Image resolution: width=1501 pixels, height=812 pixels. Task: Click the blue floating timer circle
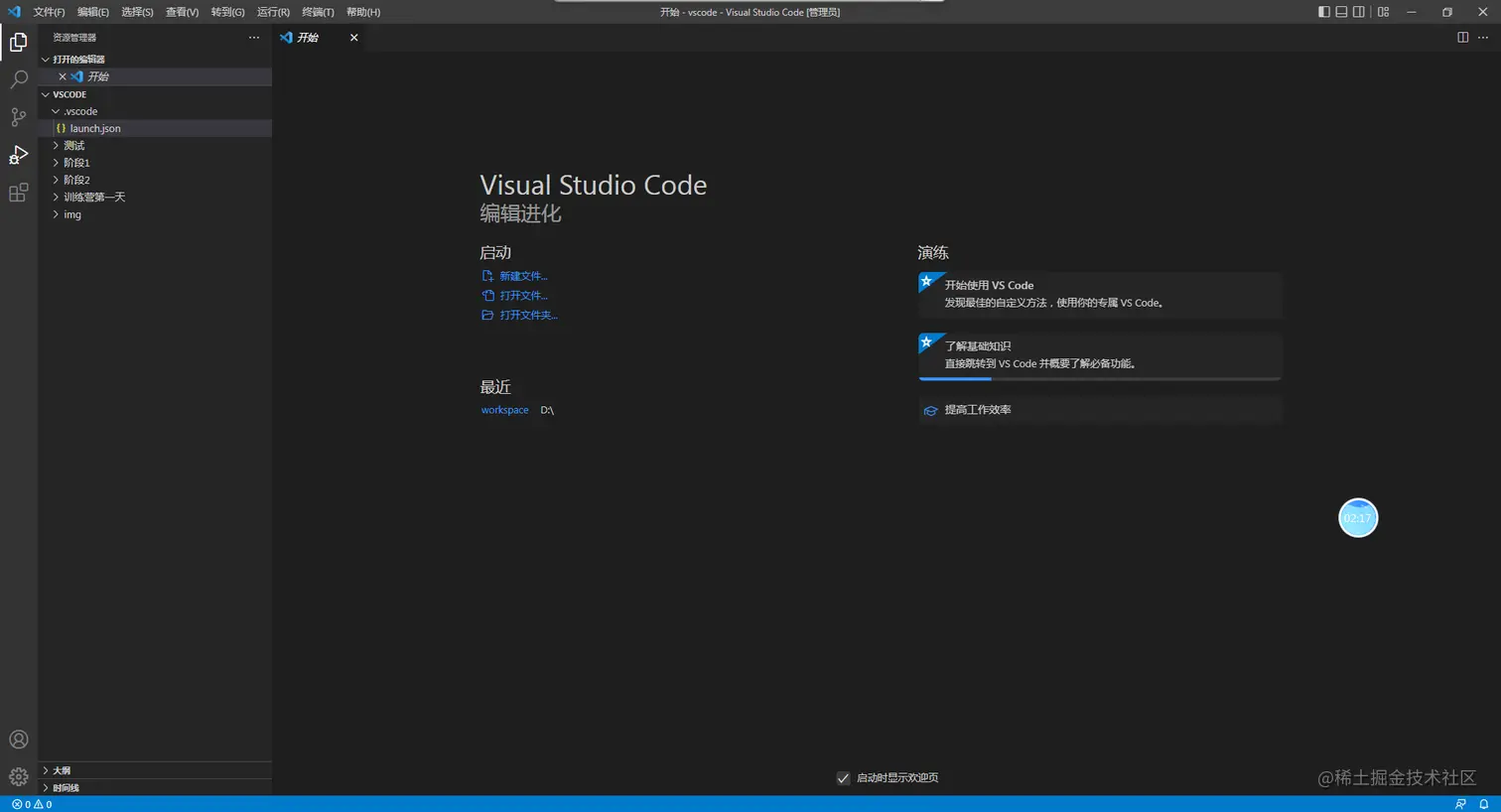coord(1358,517)
